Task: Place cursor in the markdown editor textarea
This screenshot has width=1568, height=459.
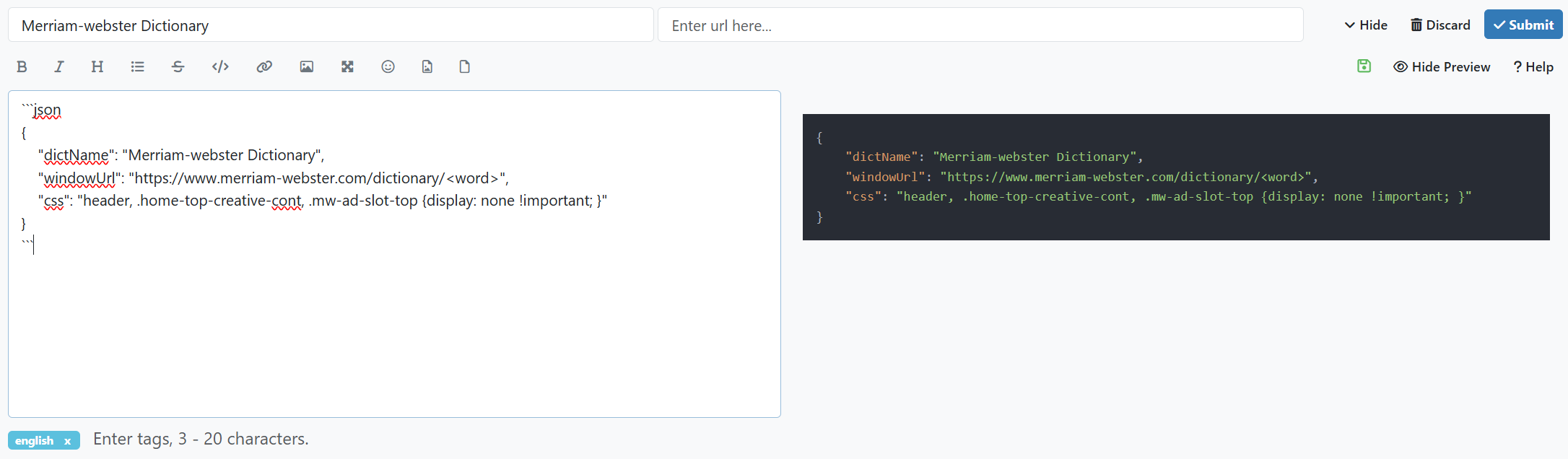Action: coord(394,254)
